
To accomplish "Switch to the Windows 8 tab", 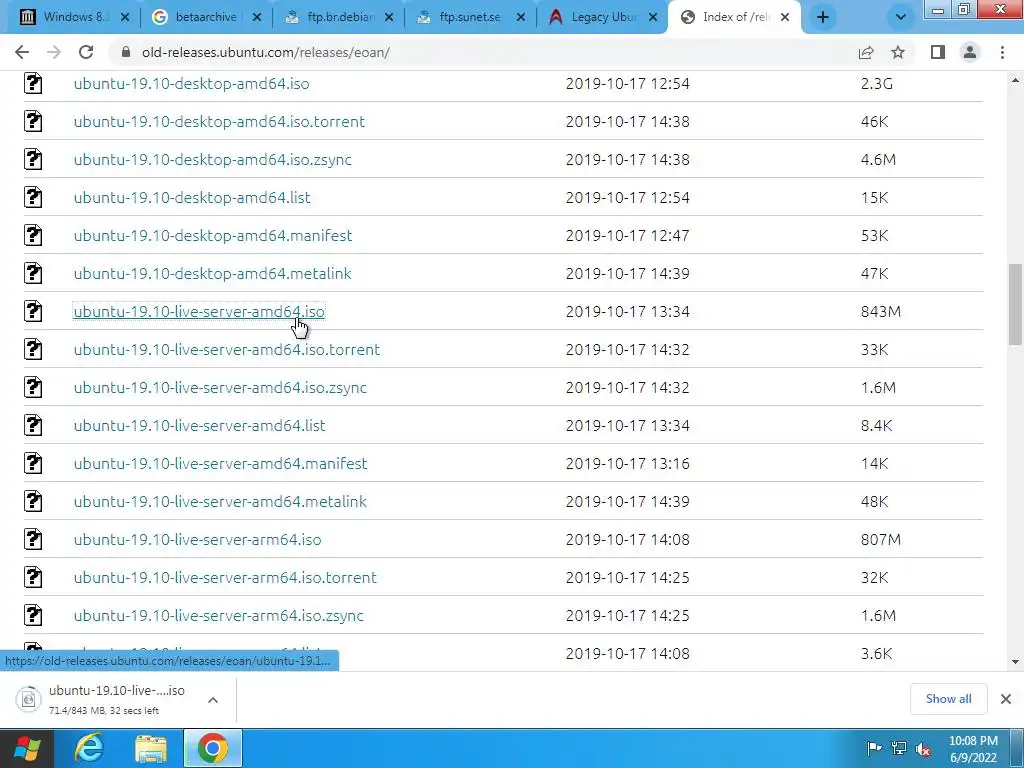I will coord(75,17).
